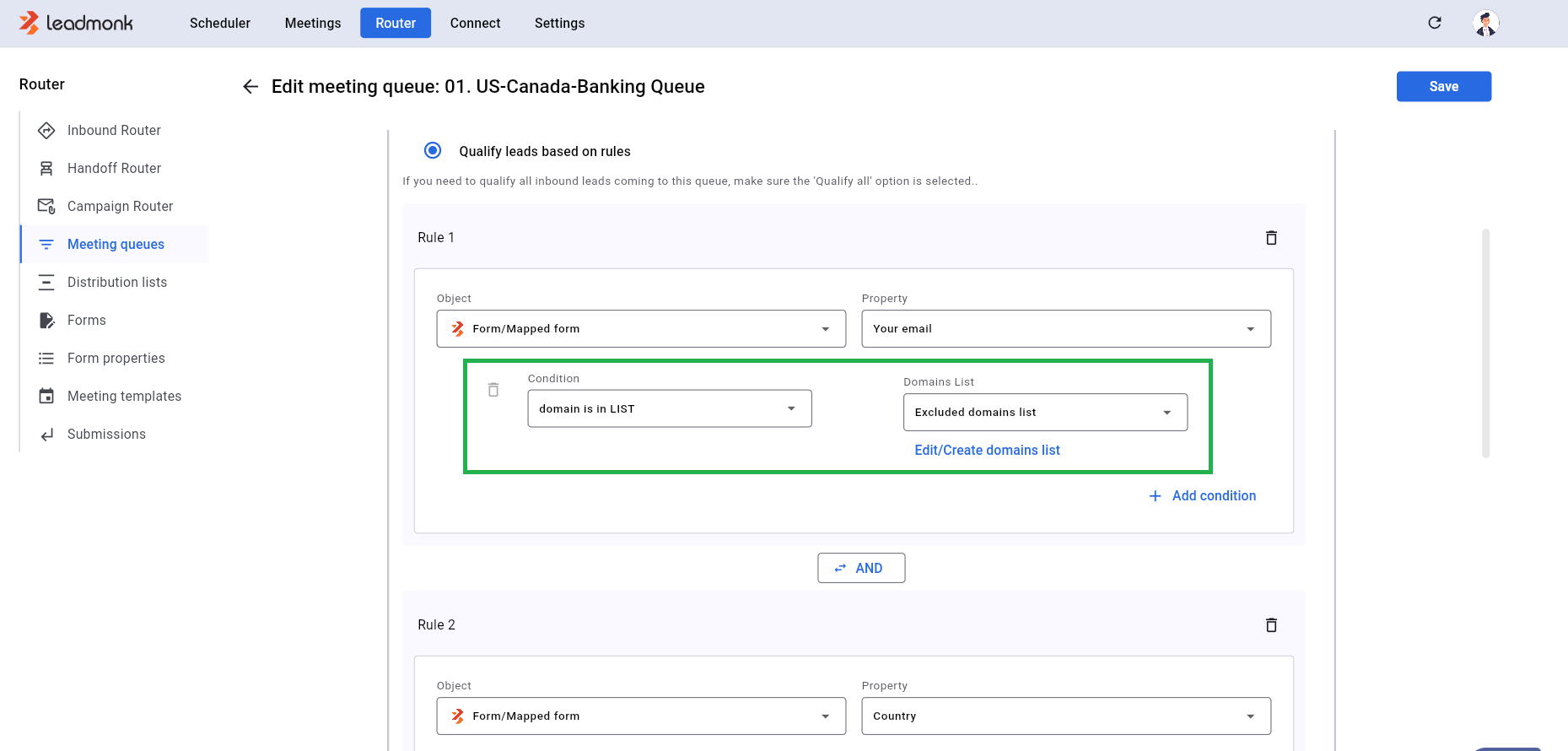Open the Meetings tab
This screenshot has width=1568, height=751.
313,23
